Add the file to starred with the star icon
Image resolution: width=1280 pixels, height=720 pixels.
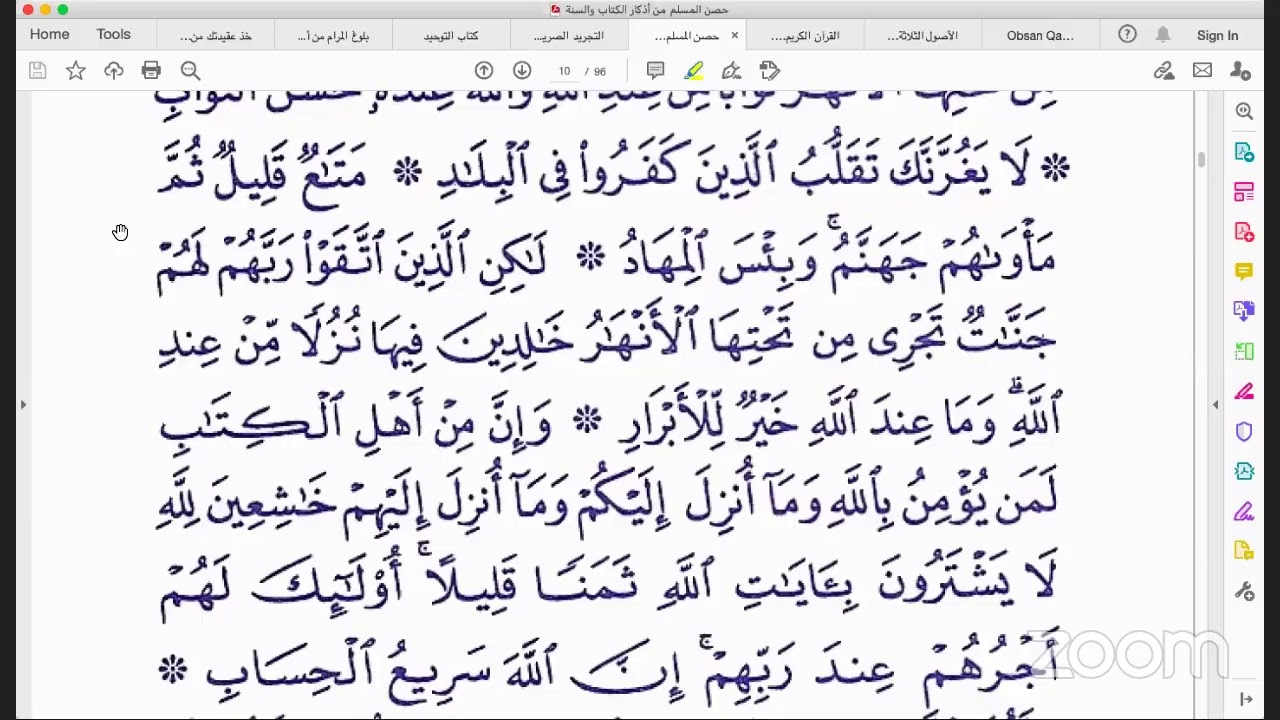click(75, 70)
